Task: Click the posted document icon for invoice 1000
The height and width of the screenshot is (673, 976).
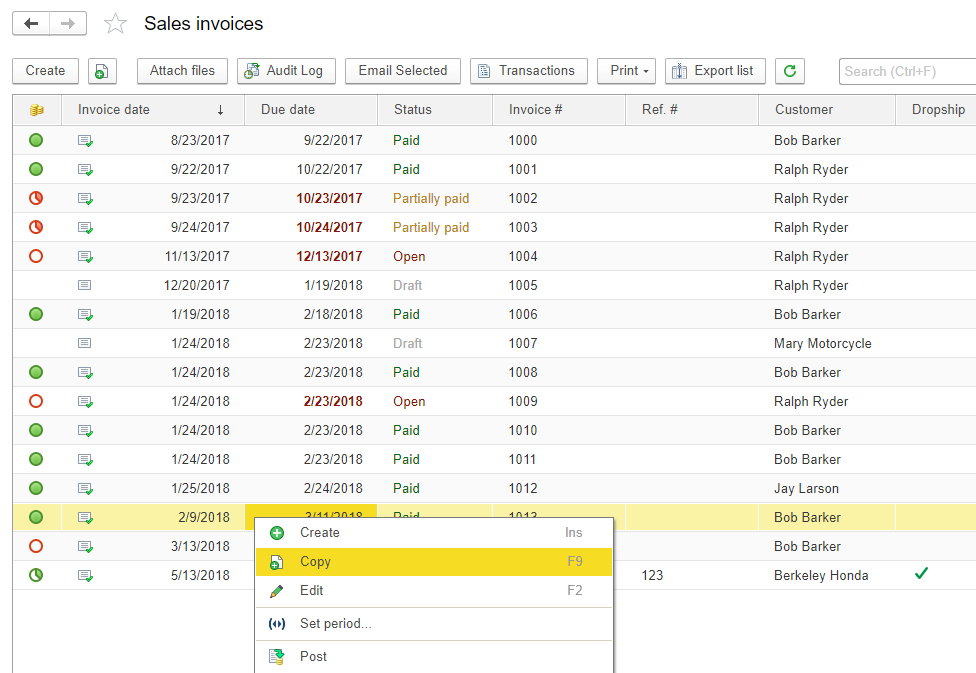Action: (86, 141)
